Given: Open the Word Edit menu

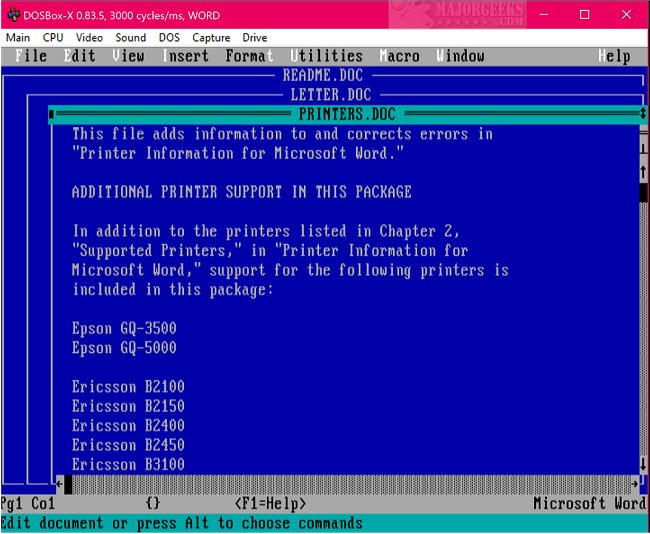Looking at the screenshot, I should [x=80, y=56].
